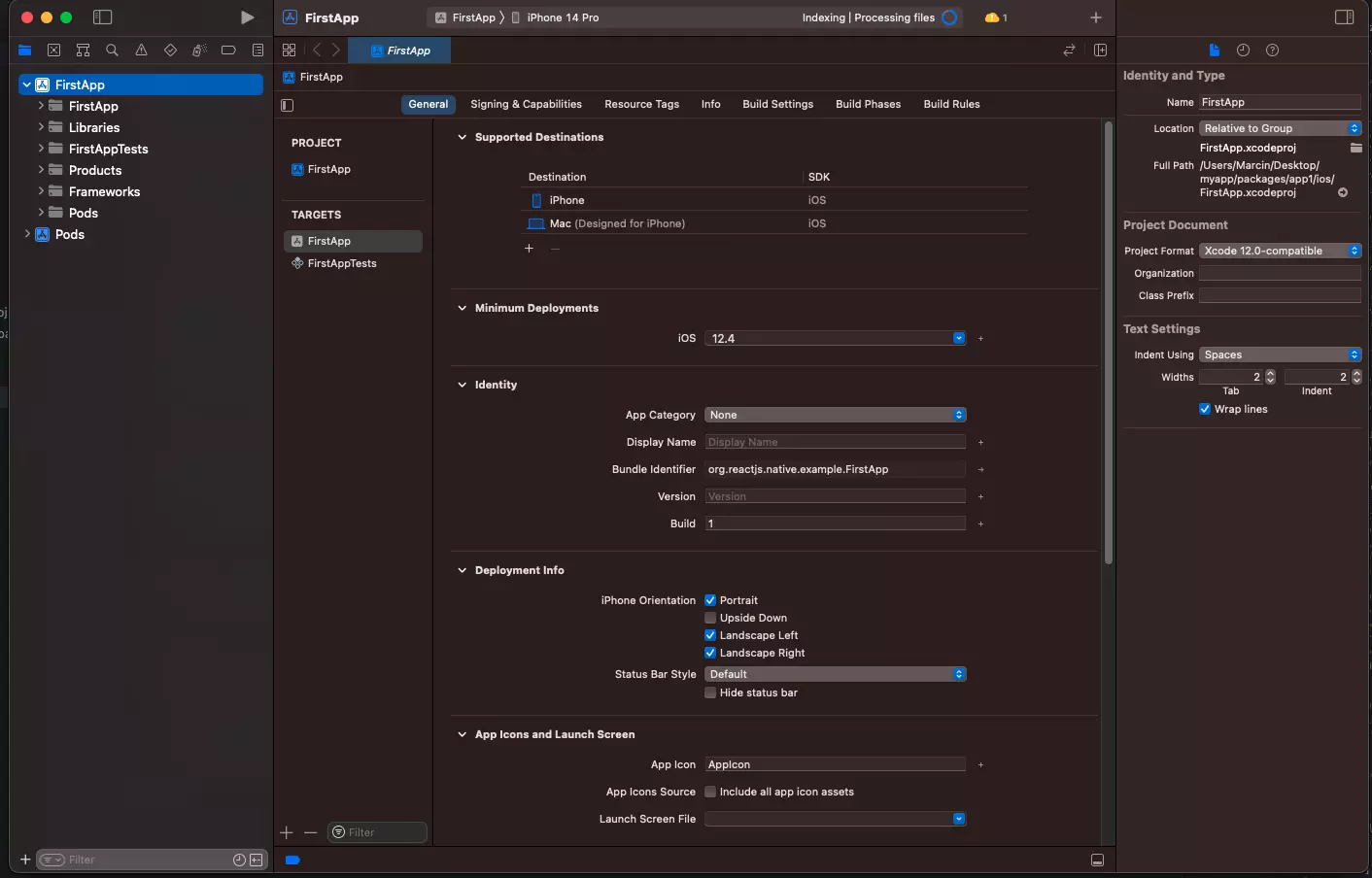Open the Issue navigator warning icon
The image size is (1372, 878).
(x=142, y=51)
